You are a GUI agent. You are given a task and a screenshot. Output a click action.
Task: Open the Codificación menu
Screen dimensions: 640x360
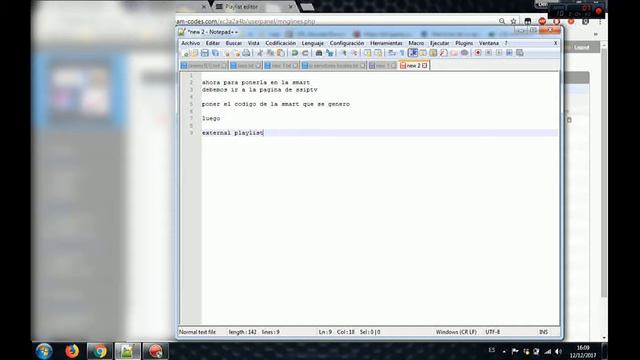point(280,43)
